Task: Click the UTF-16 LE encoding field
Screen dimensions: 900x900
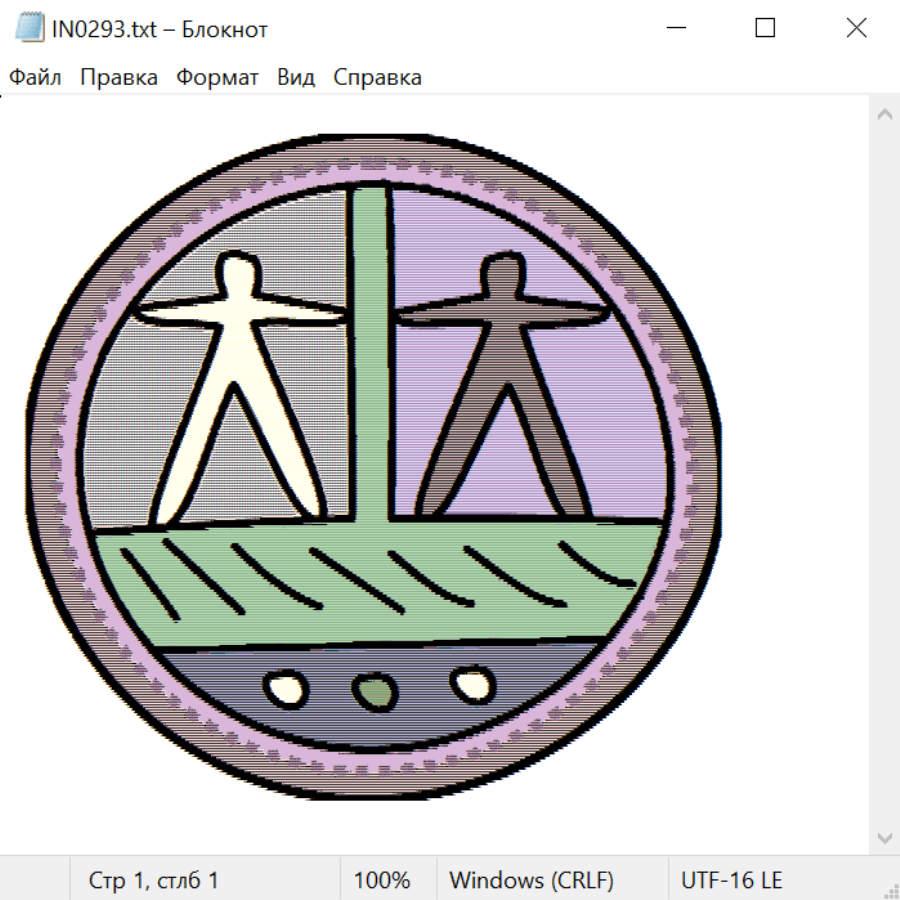Action: coord(731,880)
